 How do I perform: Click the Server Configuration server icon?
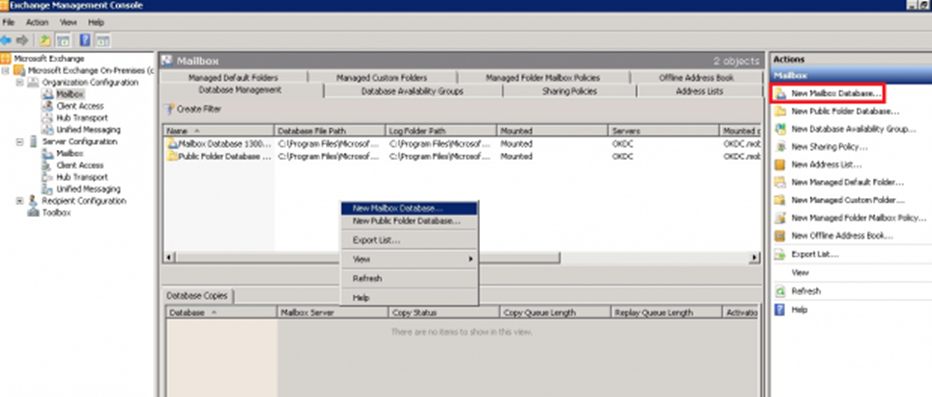(x=33, y=141)
